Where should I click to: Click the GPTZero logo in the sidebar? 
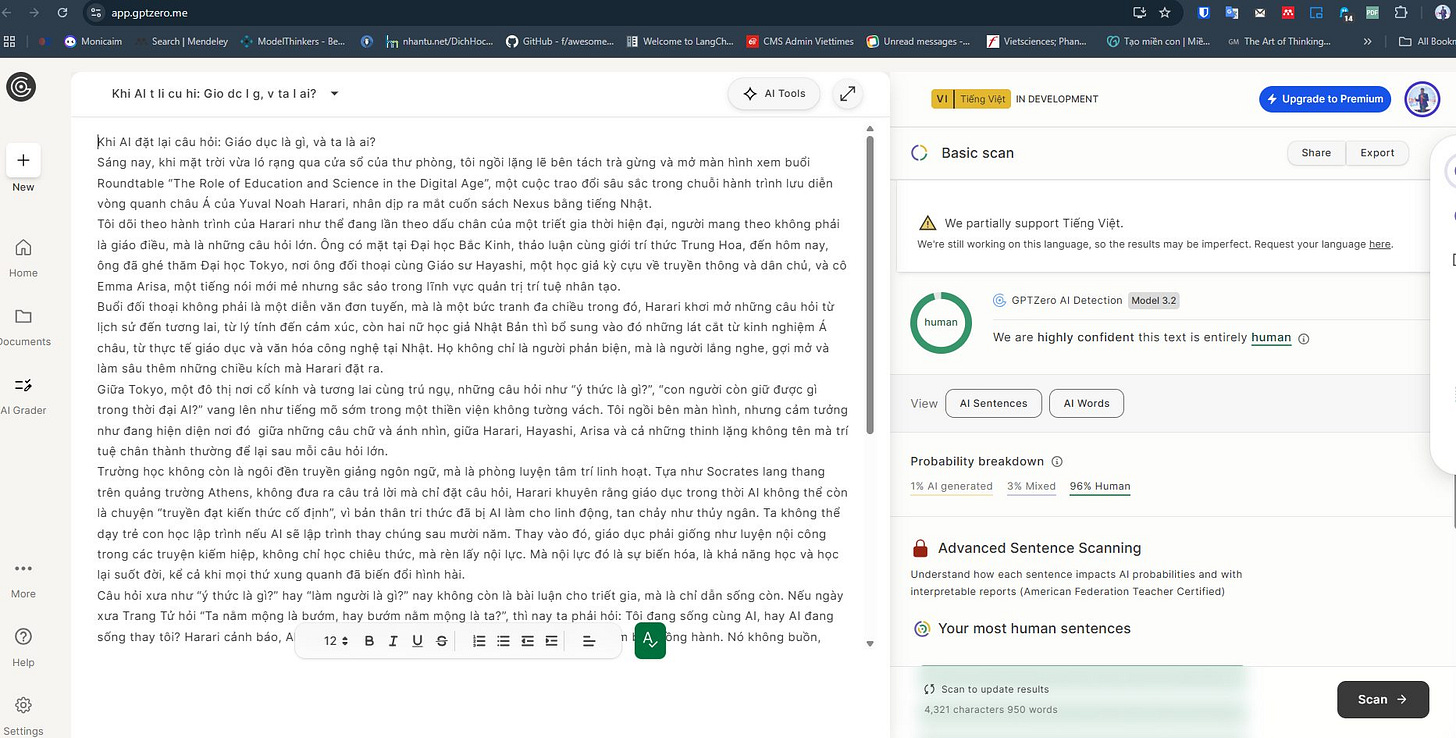[x=21, y=87]
